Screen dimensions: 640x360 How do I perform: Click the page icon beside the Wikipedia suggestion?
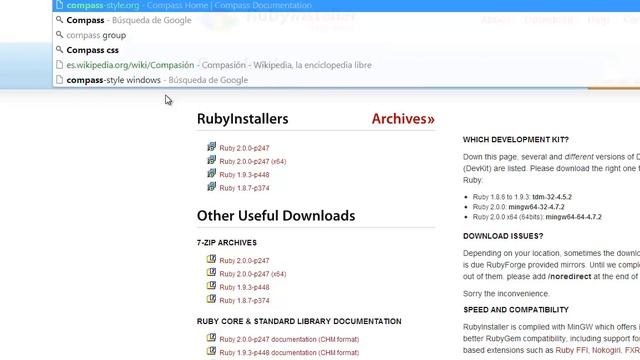coord(60,64)
